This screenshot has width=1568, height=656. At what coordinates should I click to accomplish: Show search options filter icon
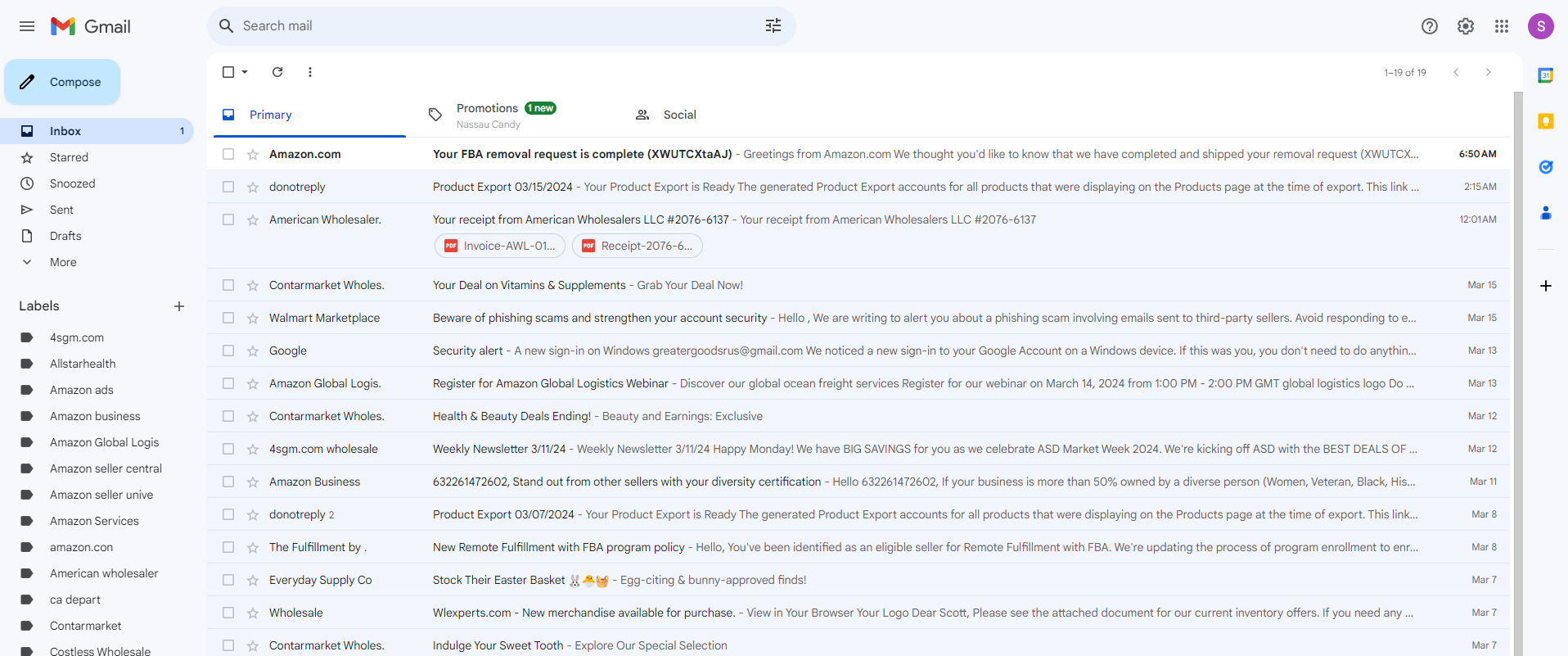pos(773,26)
